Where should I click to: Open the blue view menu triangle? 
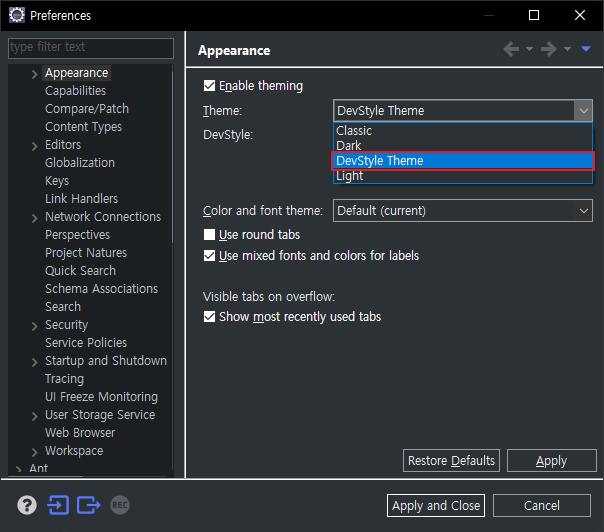pyautogui.click(x=586, y=49)
